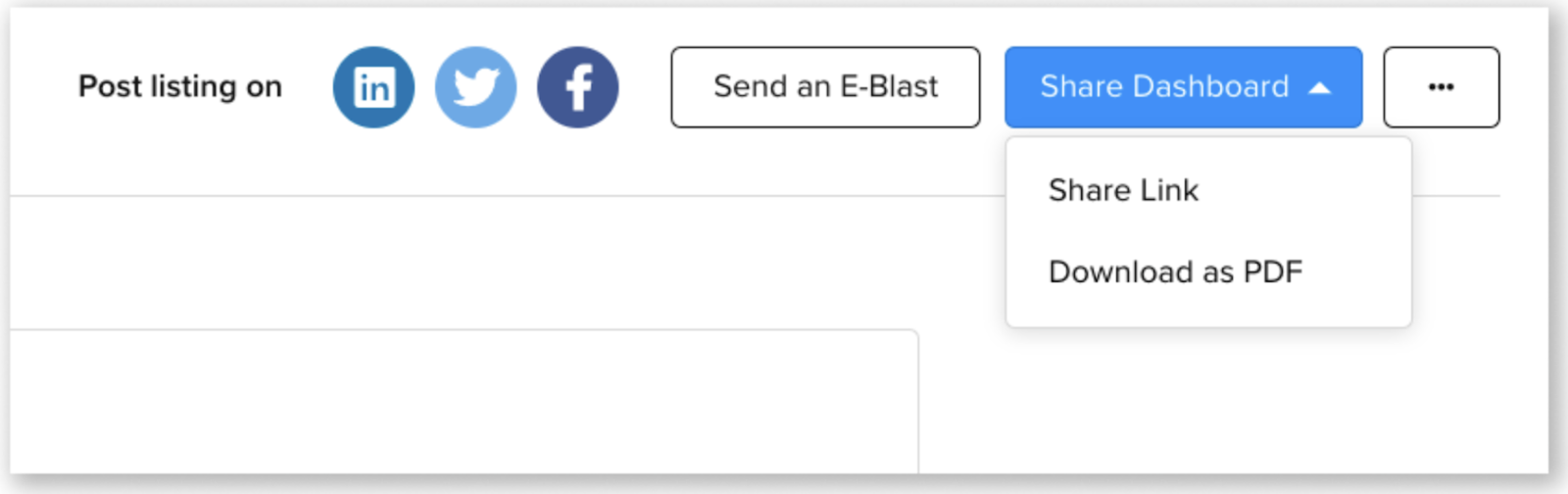Choose Download as PDF option

tap(1175, 272)
